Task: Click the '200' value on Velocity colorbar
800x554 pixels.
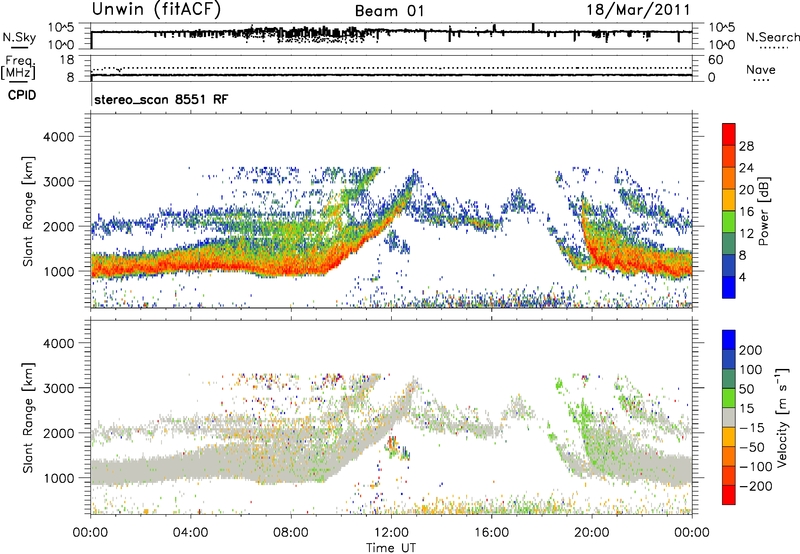Action: [750, 350]
